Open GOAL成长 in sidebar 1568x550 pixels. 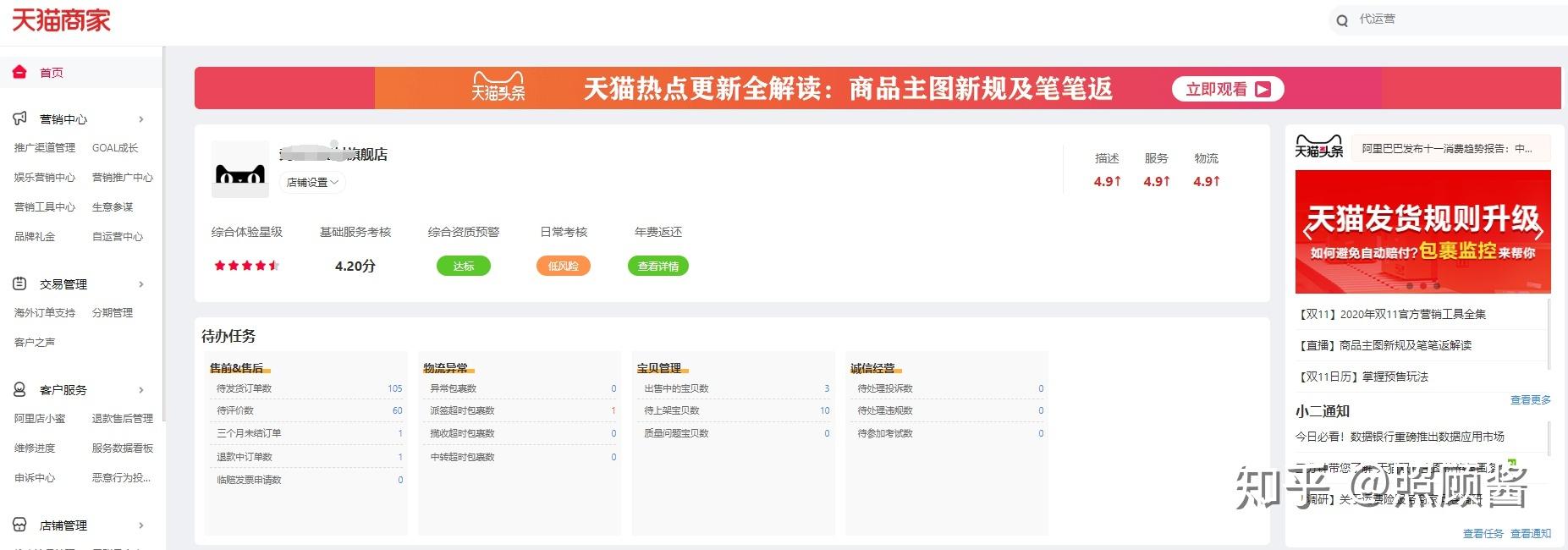click(x=115, y=148)
